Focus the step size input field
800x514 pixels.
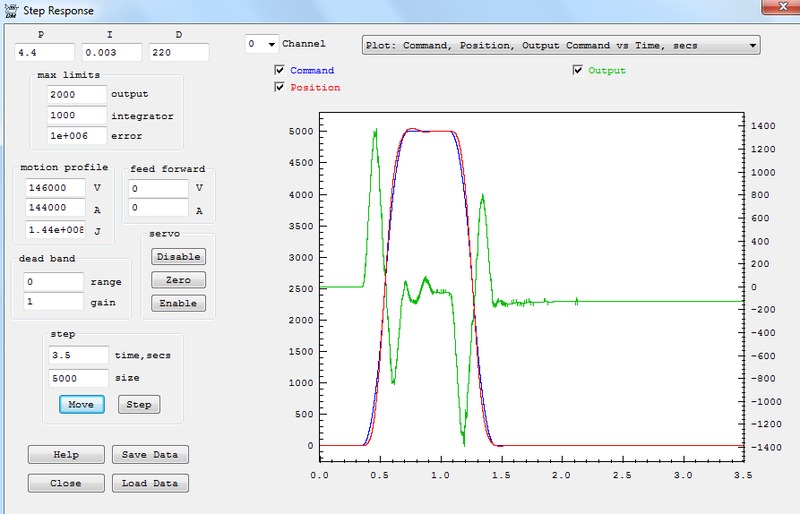tap(78, 378)
